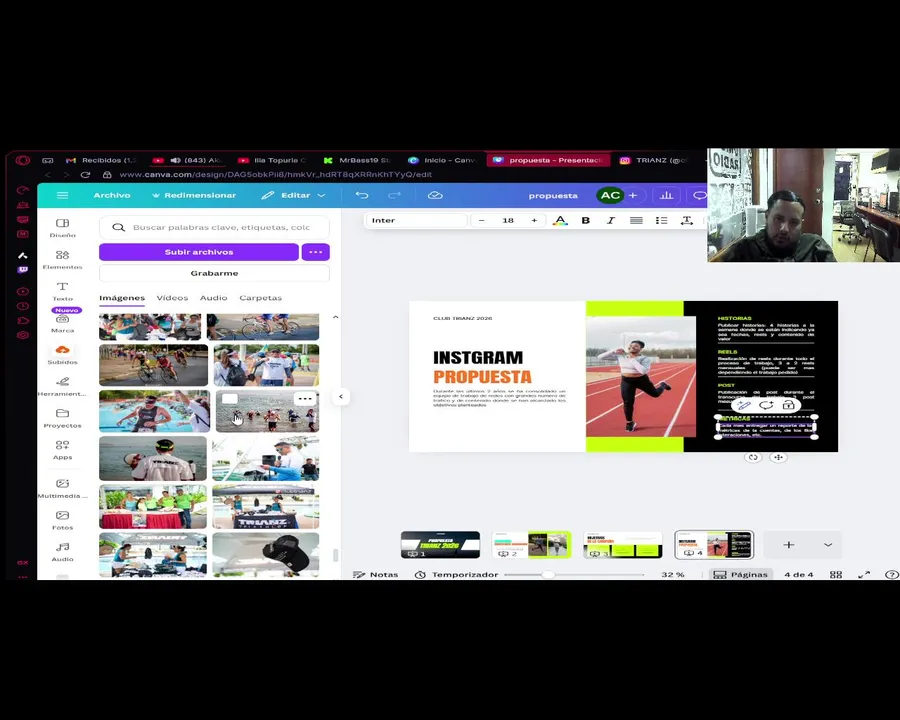The height and width of the screenshot is (720, 900).
Task: Check cloud save status icon
Action: (435, 195)
